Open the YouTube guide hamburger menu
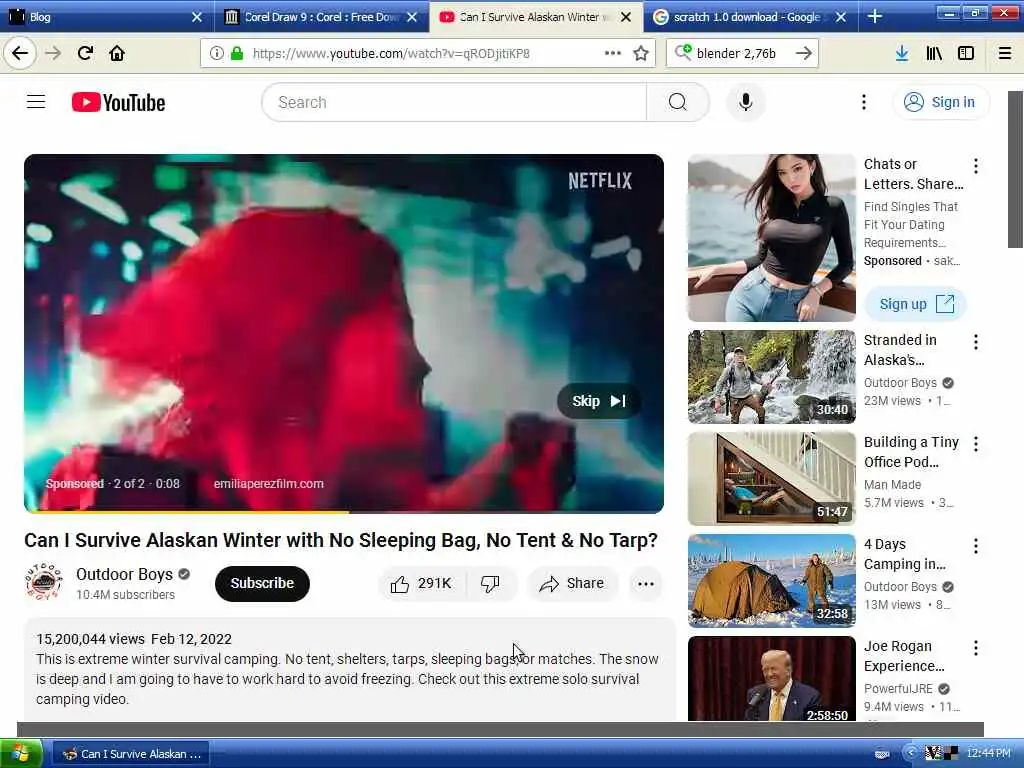This screenshot has width=1024, height=768. 36,102
